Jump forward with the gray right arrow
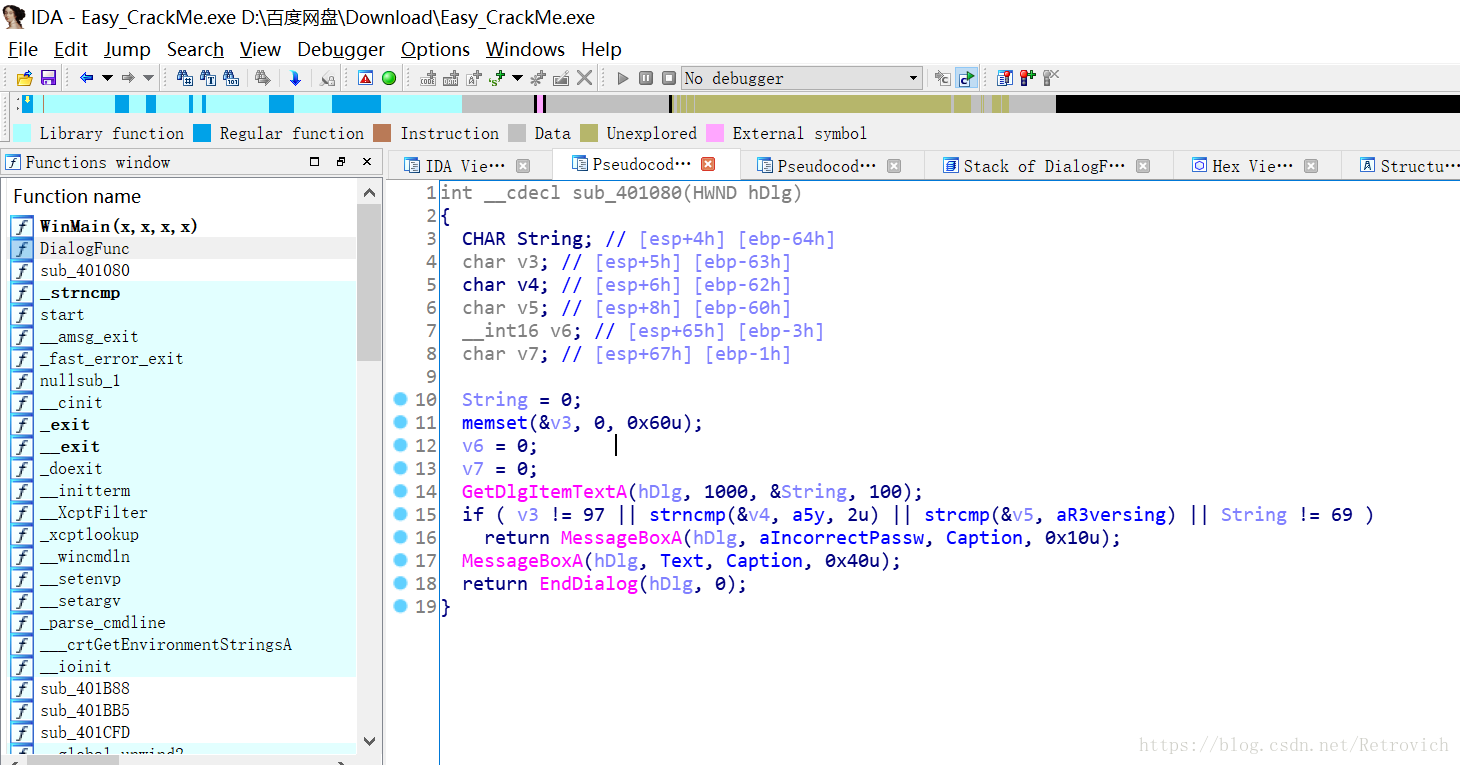Image resolution: width=1460 pixels, height=765 pixels. [x=128, y=78]
